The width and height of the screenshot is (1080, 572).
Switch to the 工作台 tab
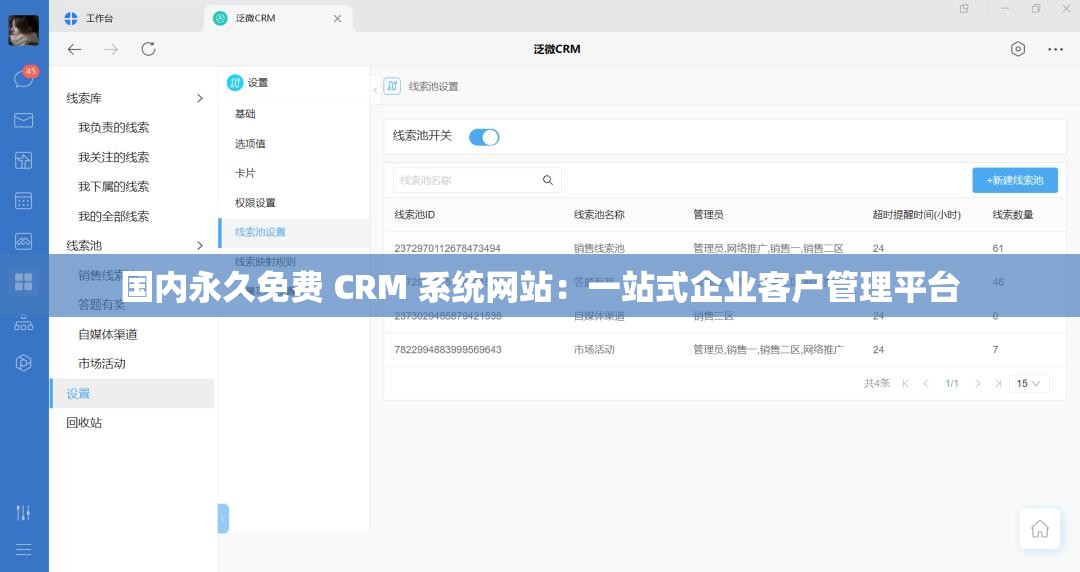(x=90, y=19)
